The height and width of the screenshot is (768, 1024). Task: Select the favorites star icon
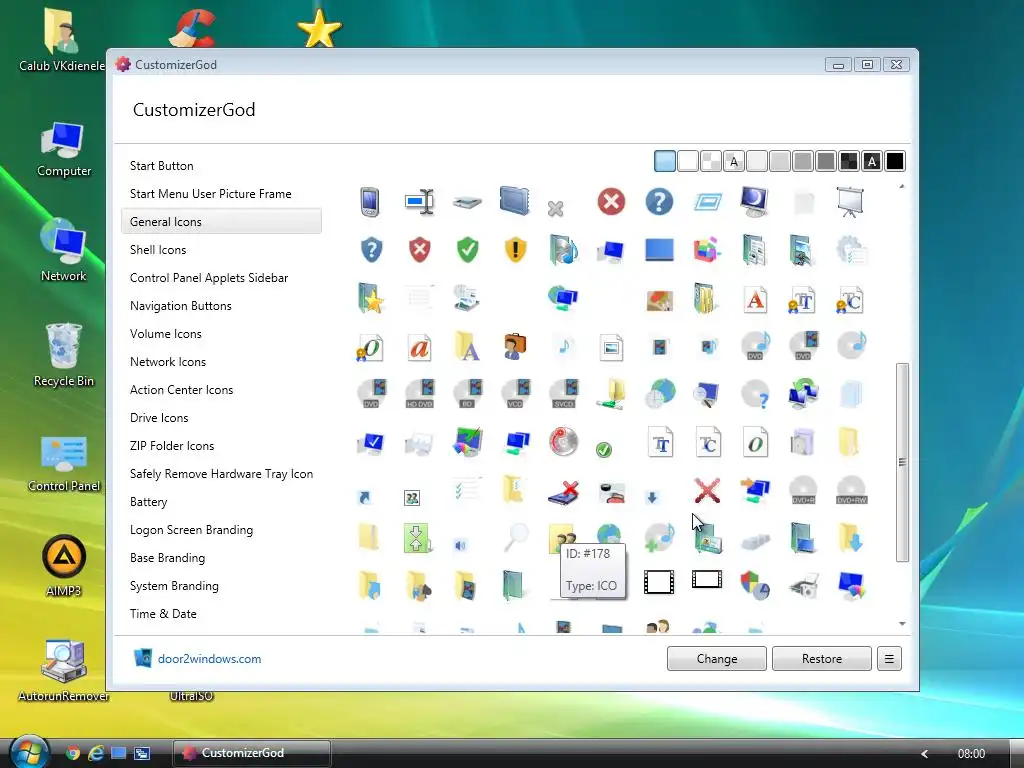(371, 298)
